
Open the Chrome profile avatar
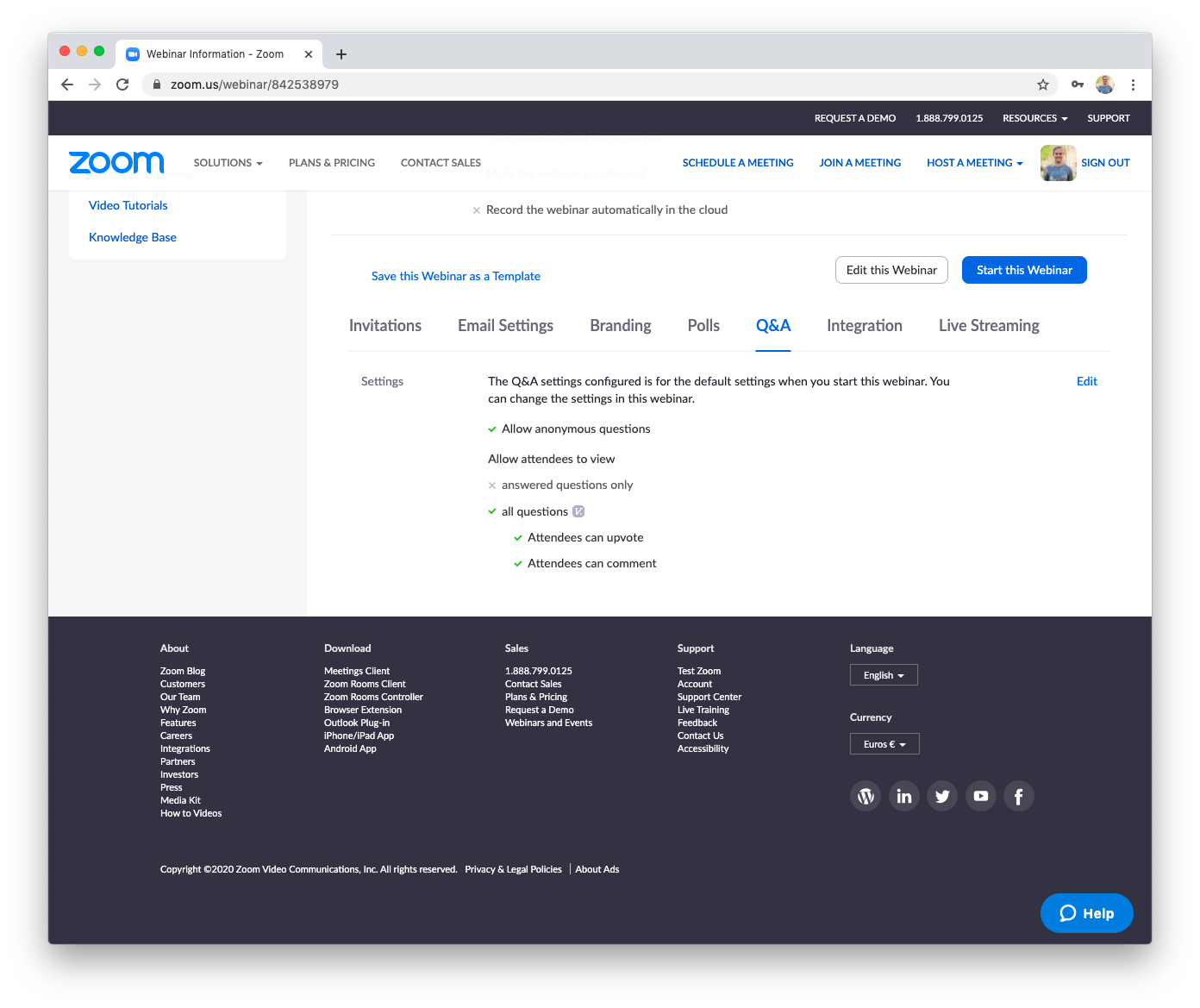pos(1105,85)
